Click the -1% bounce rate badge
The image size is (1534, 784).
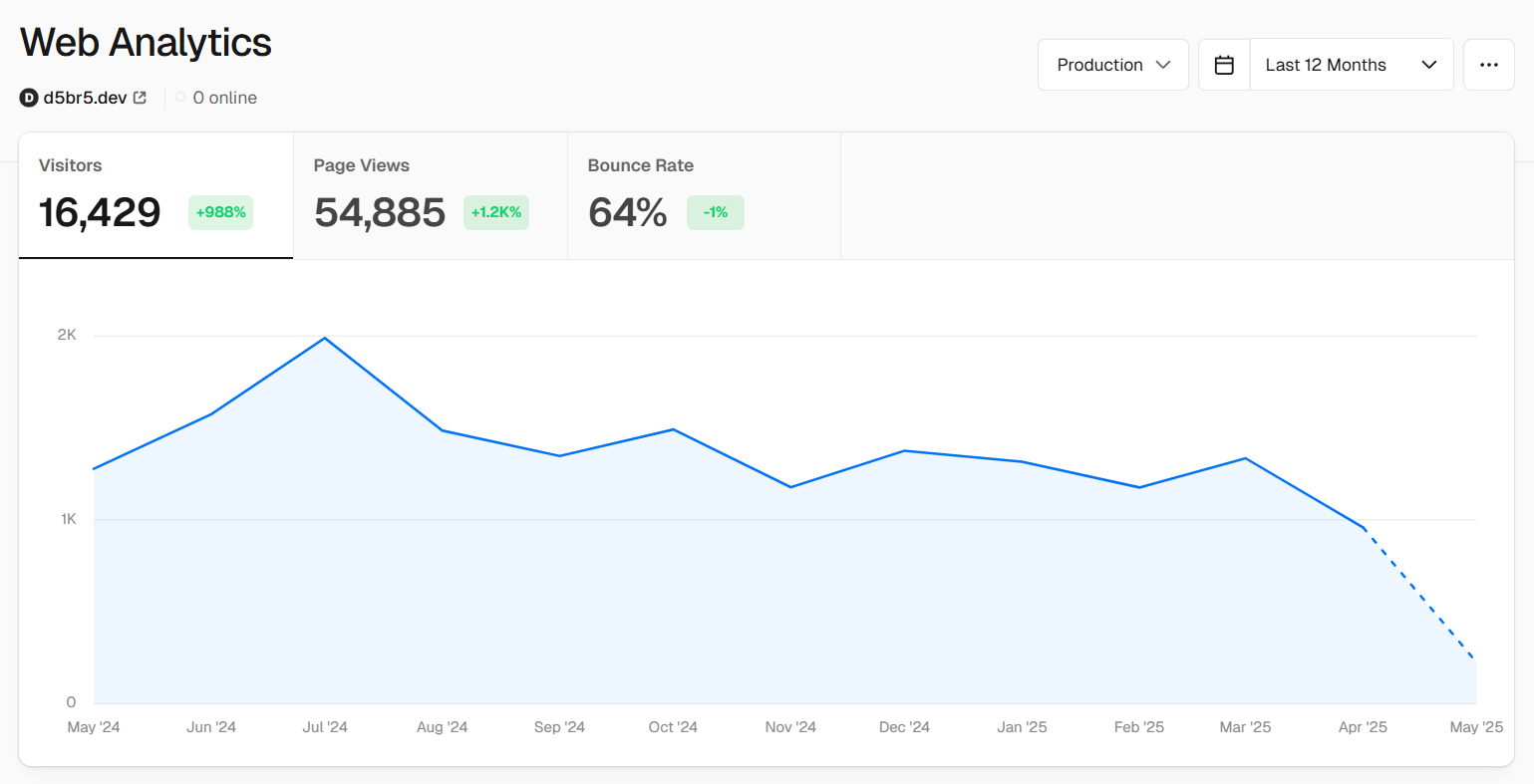point(715,212)
